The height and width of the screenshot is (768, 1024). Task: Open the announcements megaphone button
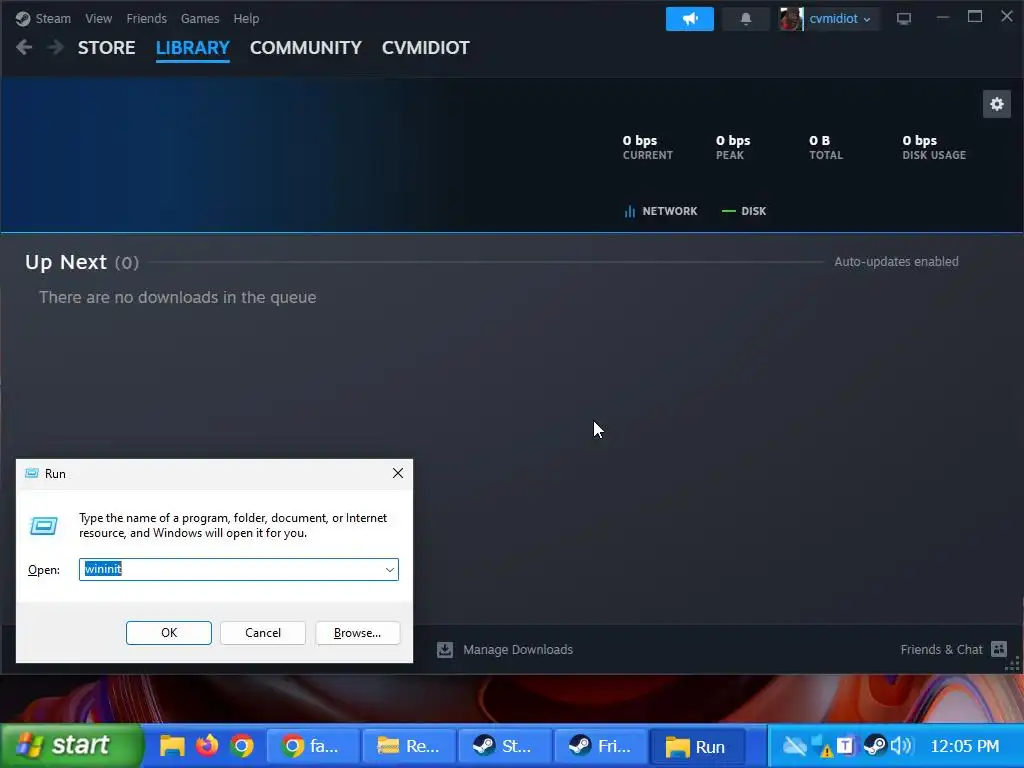pyautogui.click(x=690, y=18)
